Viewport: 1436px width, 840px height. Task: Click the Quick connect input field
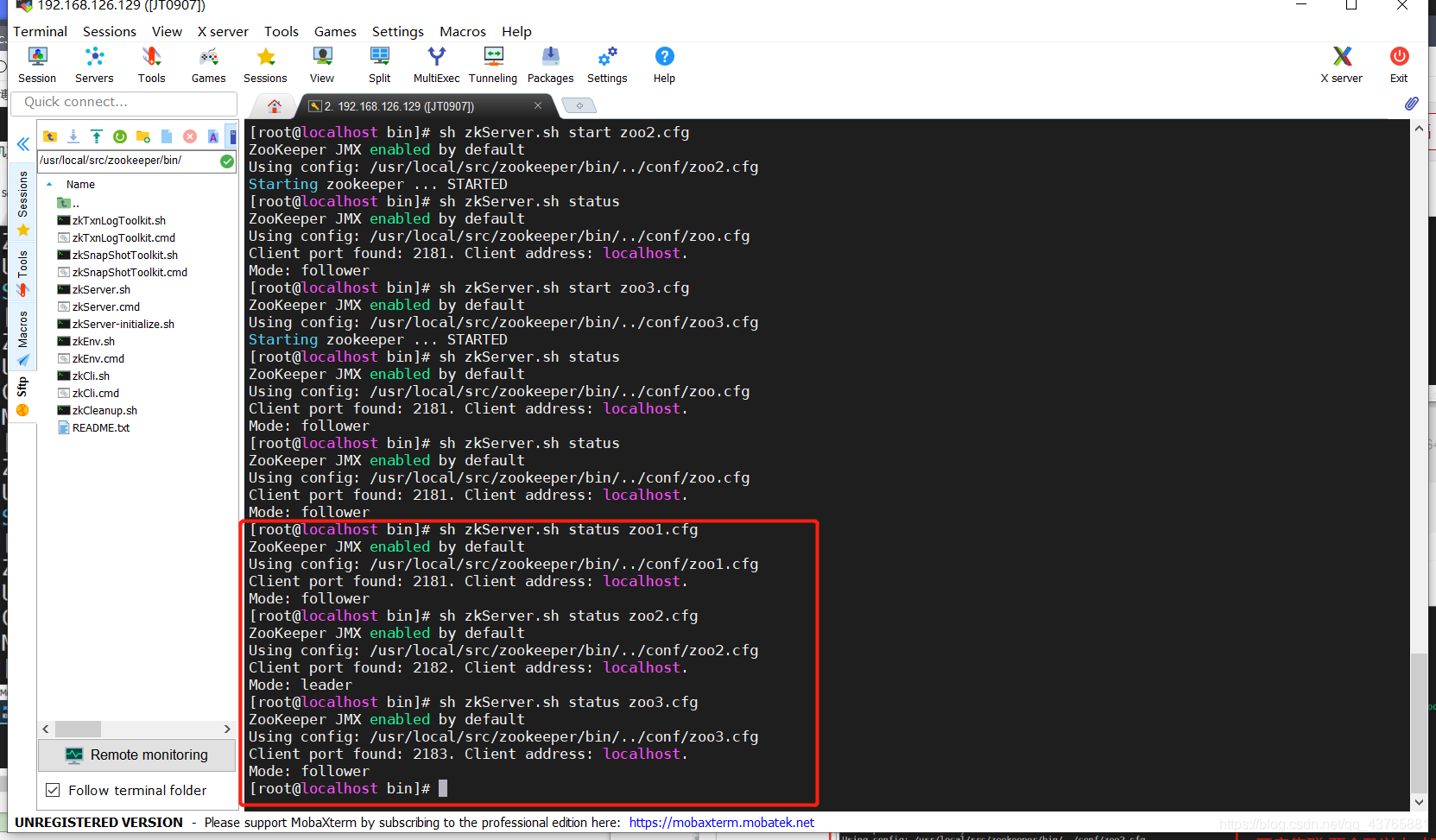(x=124, y=102)
